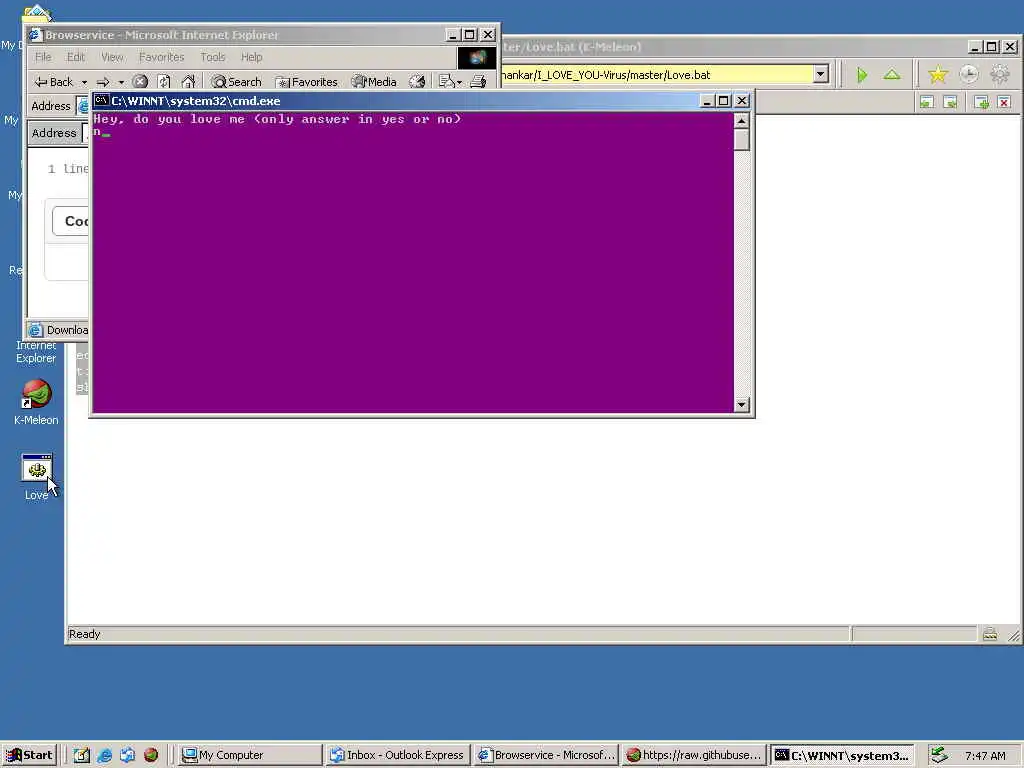Switch to cmd.exe taskbar button
The image size is (1024, 768).
point(842,755)
